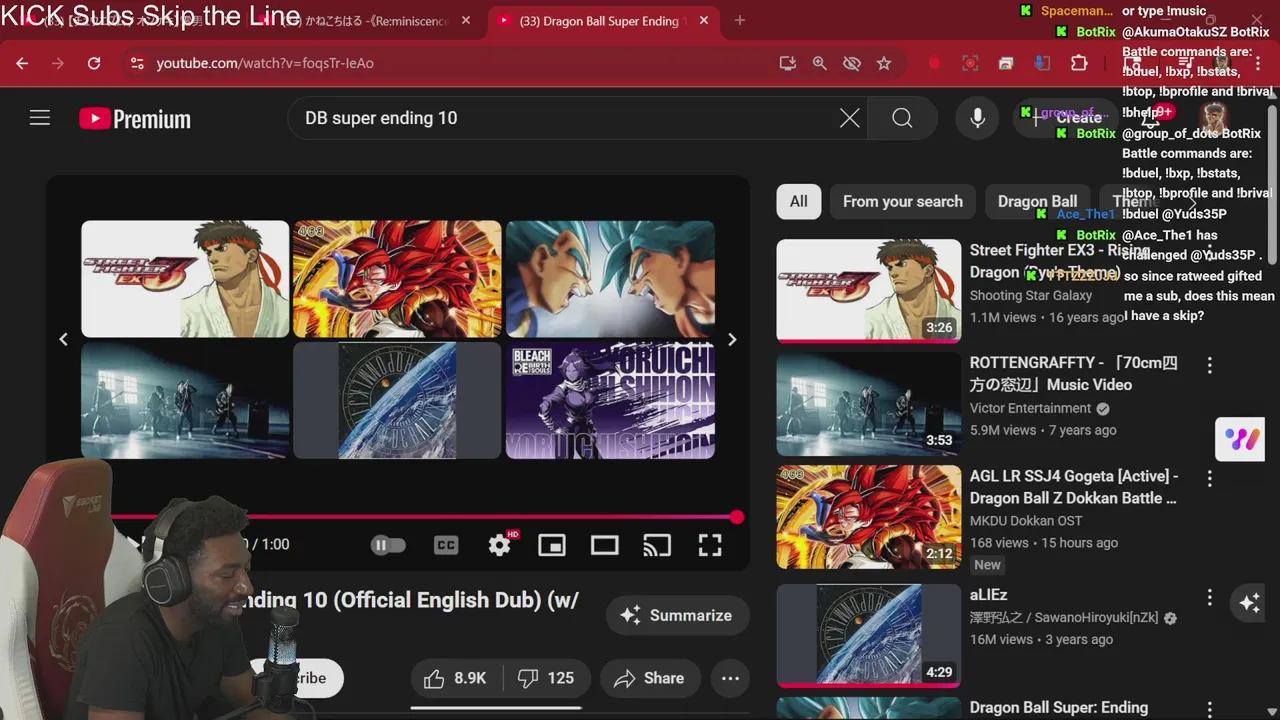Click the red scrubber at progress bar end
The width and height of the screenshot is (1280, 720).
click(x=737, y=517)
